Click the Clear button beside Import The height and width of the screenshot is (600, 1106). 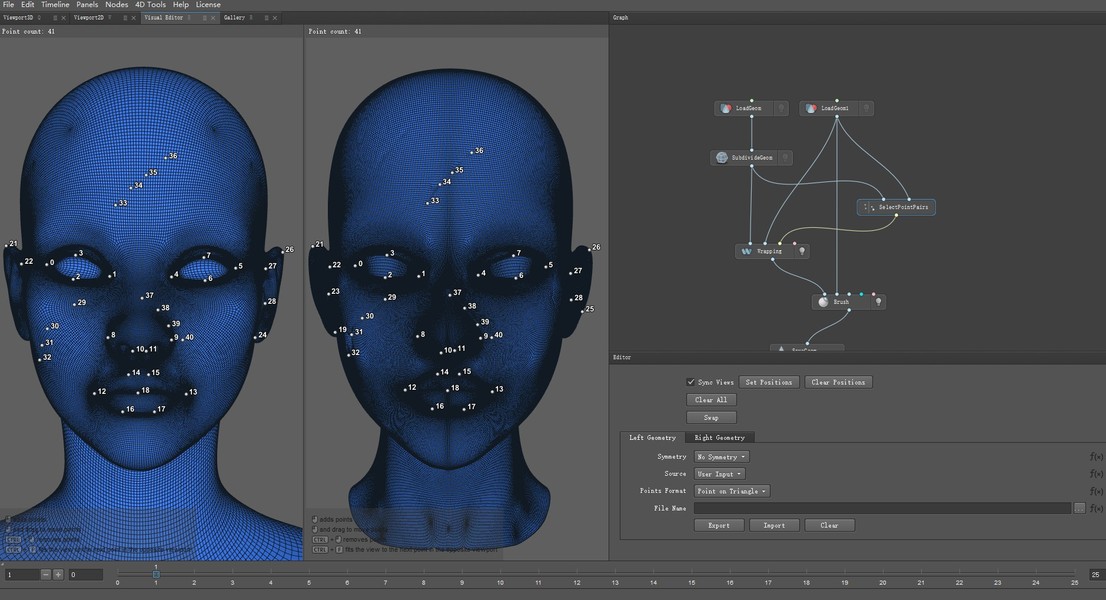coord(830,525)
